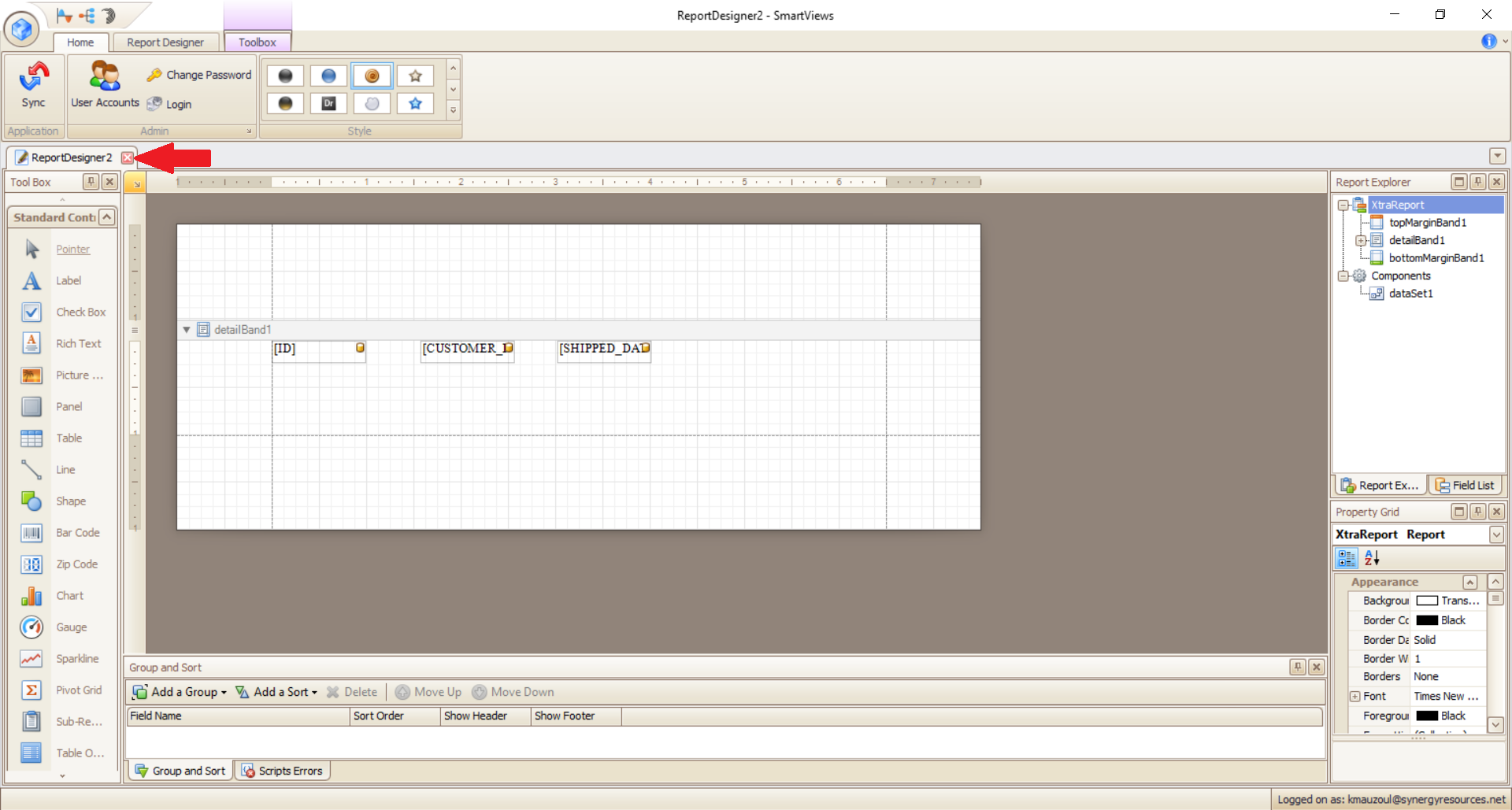
Task: Collapse the Components tree node
Action: (x=1343, y=276)
